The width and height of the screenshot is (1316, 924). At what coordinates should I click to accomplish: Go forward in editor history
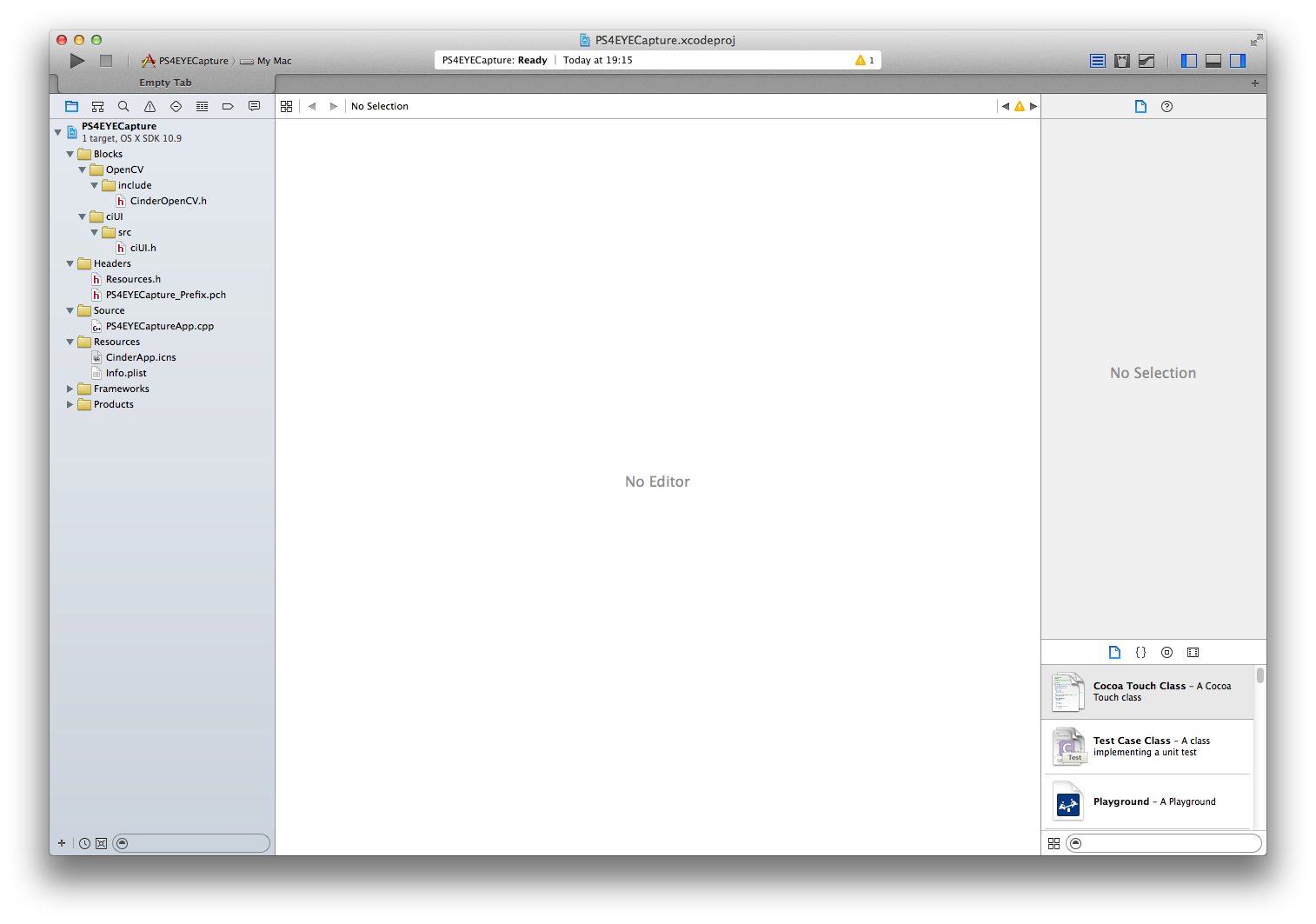pyautogui.click(x=333, y=106)
